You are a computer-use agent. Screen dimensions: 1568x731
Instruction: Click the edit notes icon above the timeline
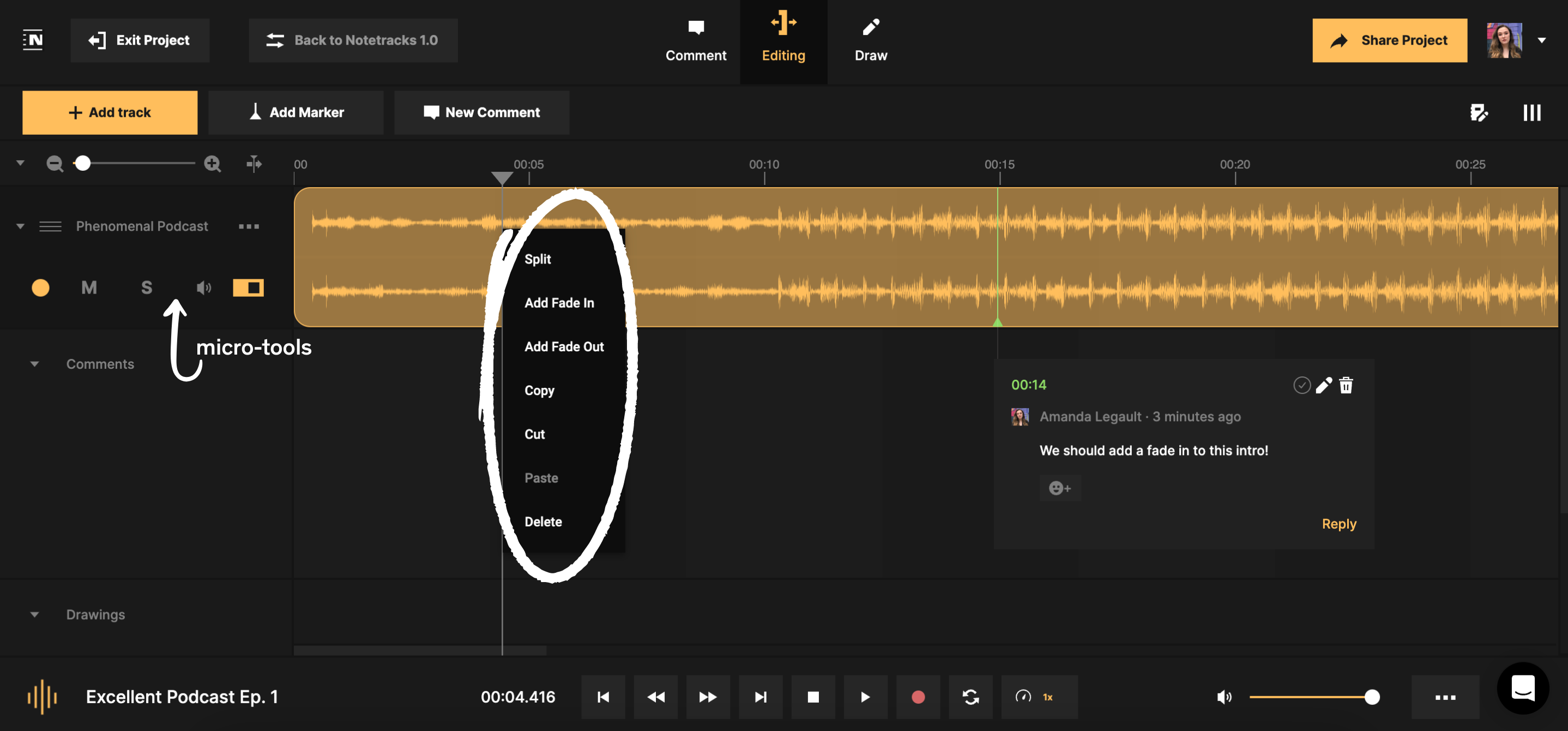coord(1479,113)
